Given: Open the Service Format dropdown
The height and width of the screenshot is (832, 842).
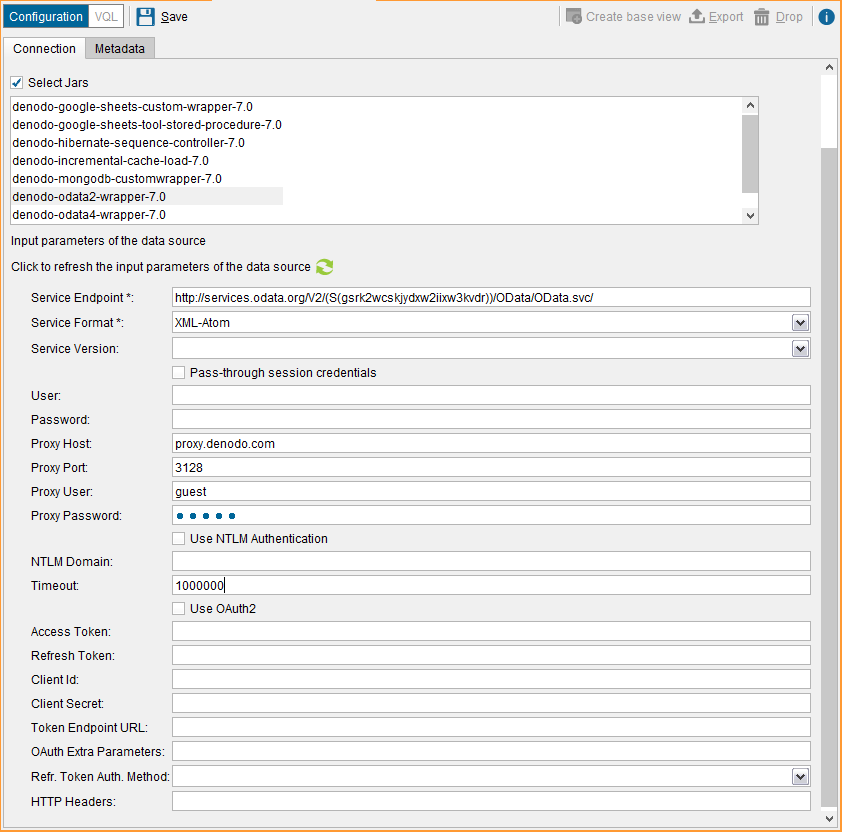Looking at the screenshot, I should tap(800, 323).
